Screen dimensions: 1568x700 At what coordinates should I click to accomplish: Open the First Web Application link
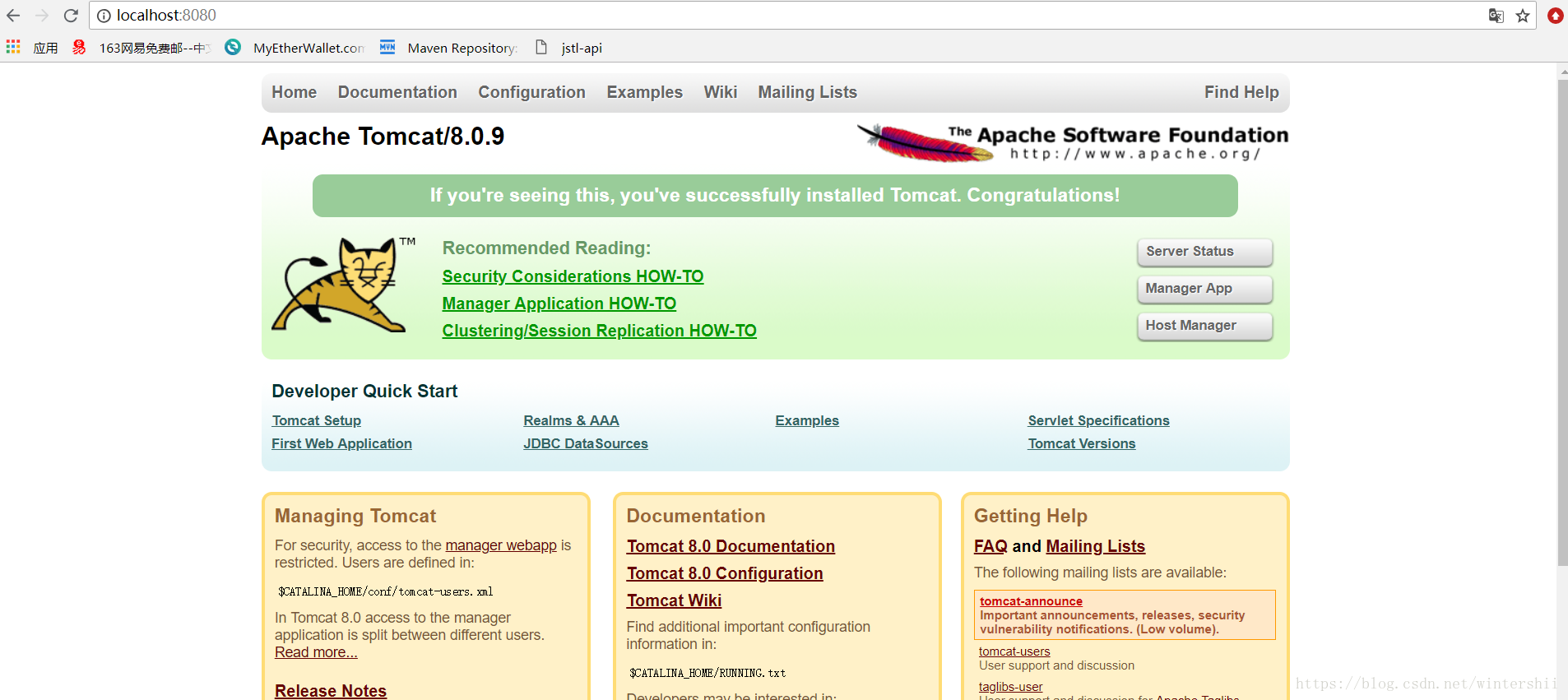[342, 443]
